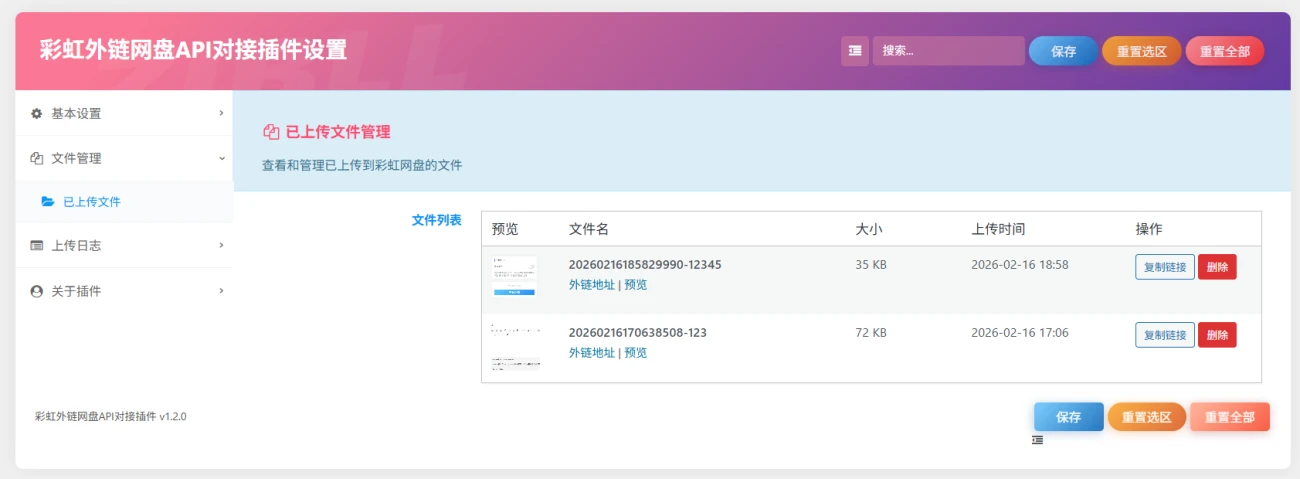The image size is (1300, 479).
Task: Open the 已上传文件 submenu item
Action: click(91, 202)
